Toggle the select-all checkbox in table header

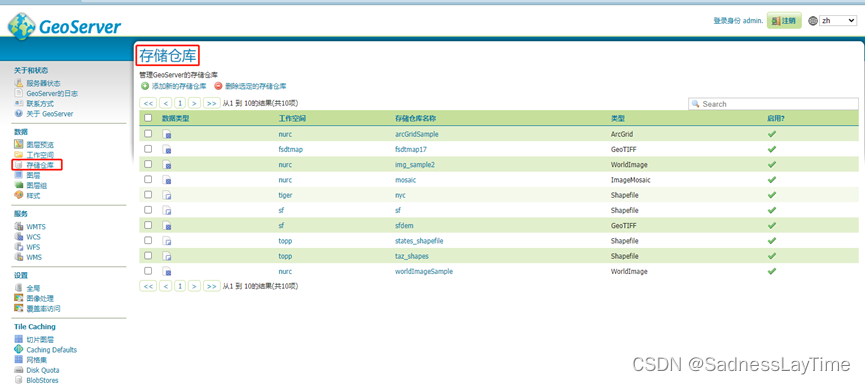pyautogui.click(x=148, y=118)
